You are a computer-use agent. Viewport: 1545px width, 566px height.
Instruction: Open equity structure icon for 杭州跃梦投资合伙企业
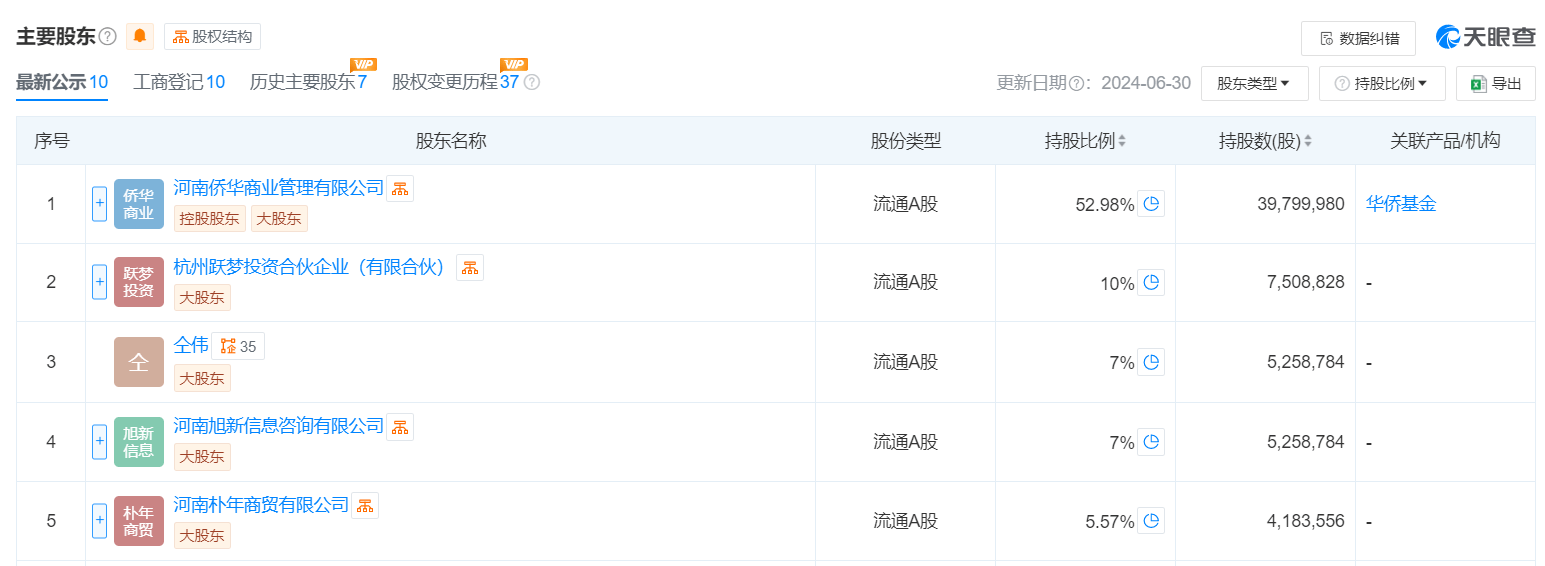(470, 267)
